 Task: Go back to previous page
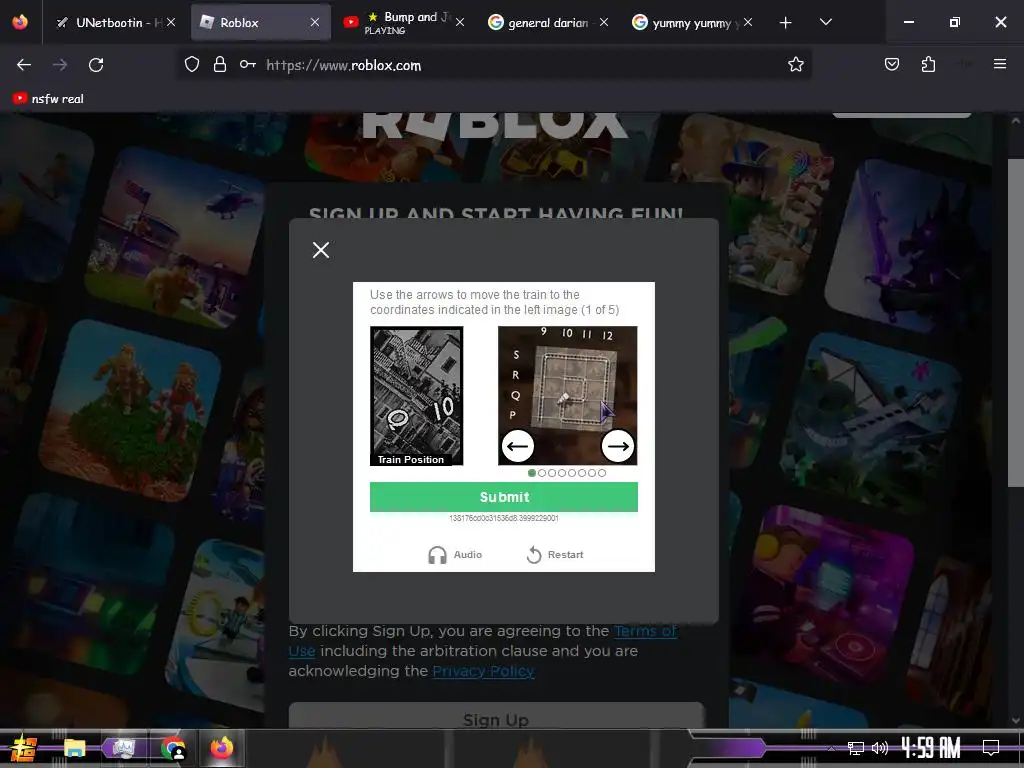[x=24, y=65]
